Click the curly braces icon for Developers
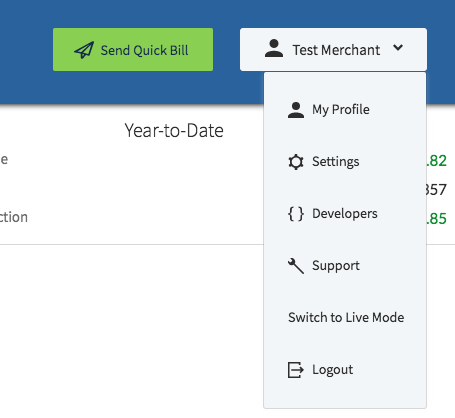Image resolution: width=455 pixels, height=418 pixels. [x=296, y=214]
